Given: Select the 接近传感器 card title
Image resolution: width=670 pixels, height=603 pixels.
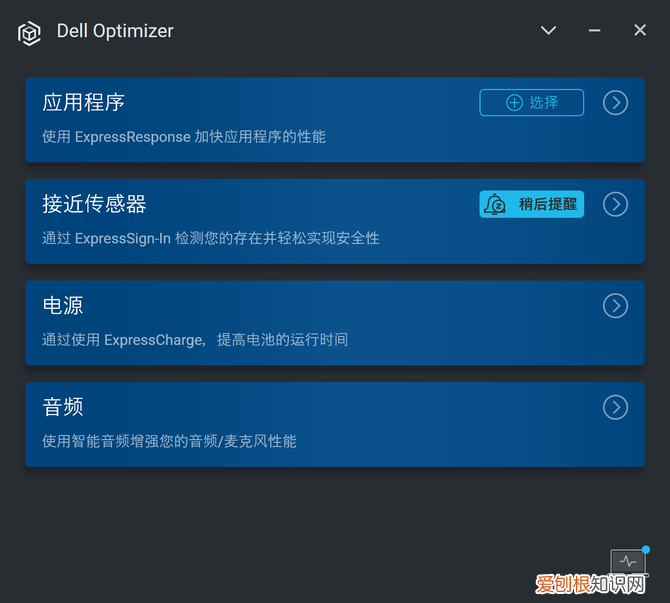Looking at the screenshot, I should [x=94, y=204].
